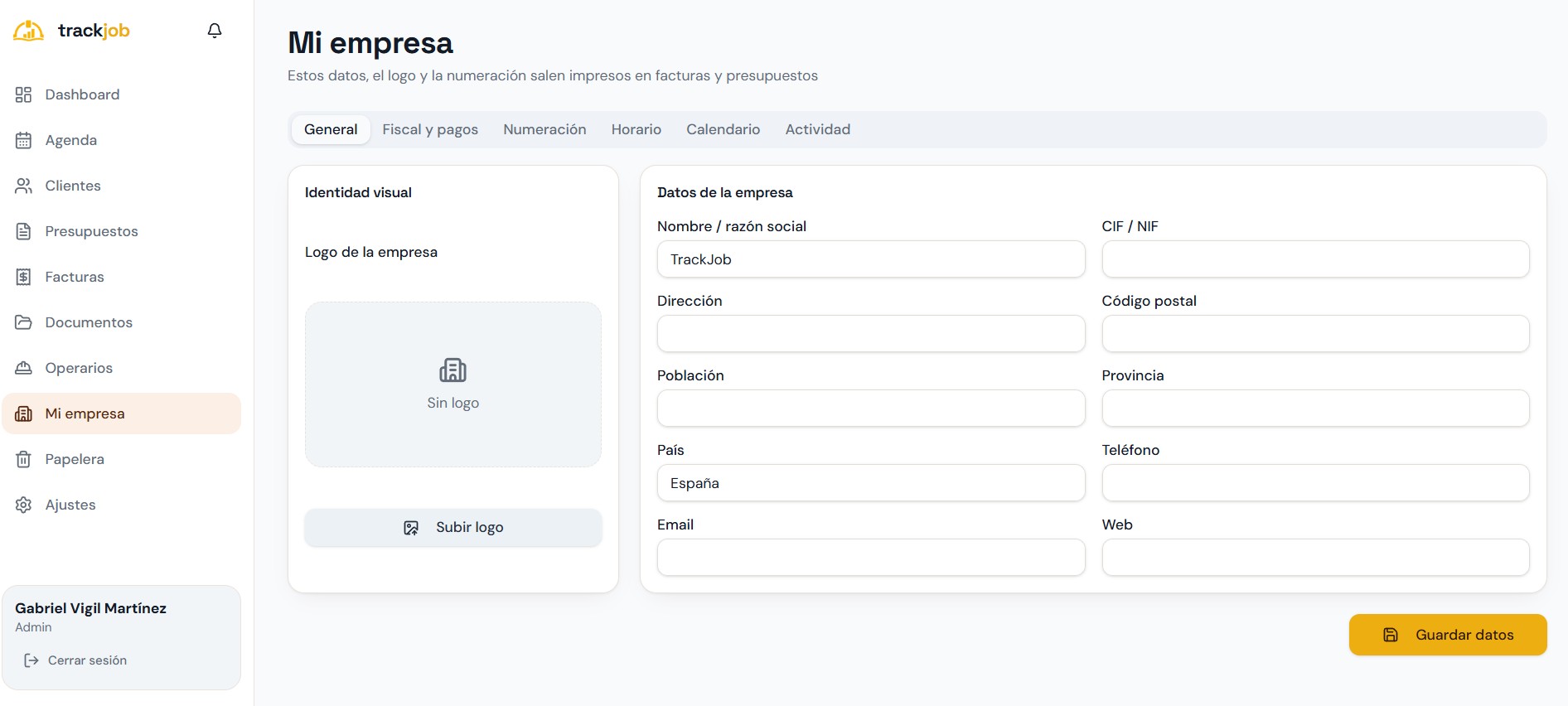Click the Subir logo button label
The height and width of the screenshot is (706, 1568).
(470, 528)
